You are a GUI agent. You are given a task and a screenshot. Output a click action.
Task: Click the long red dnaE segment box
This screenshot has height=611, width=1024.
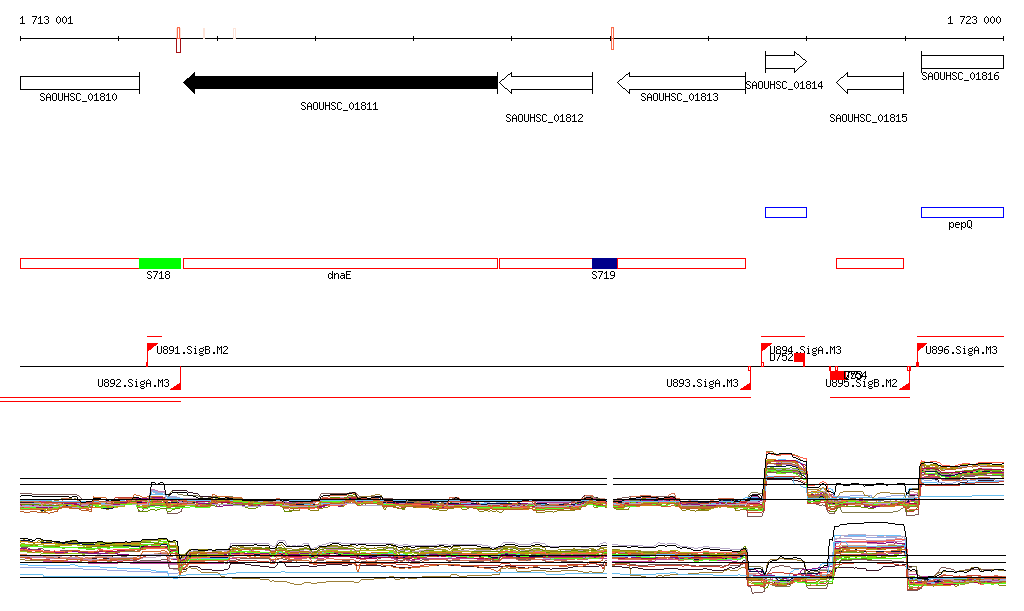340,264
